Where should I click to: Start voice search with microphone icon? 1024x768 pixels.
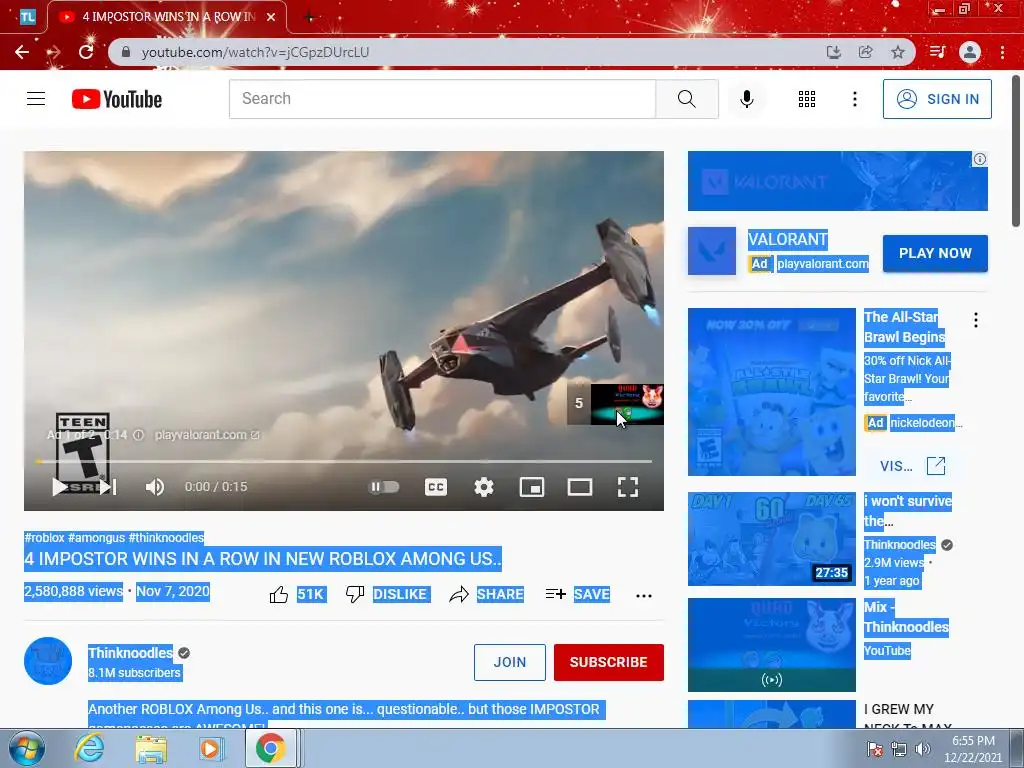tap(747, 99)
